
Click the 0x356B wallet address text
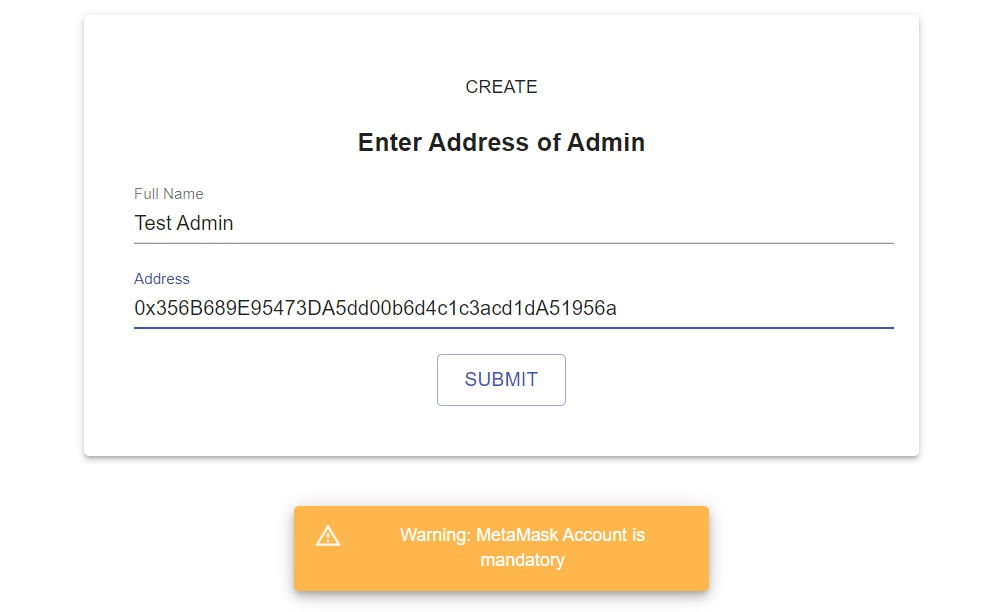pyautogui.click(x=375, y=308)
